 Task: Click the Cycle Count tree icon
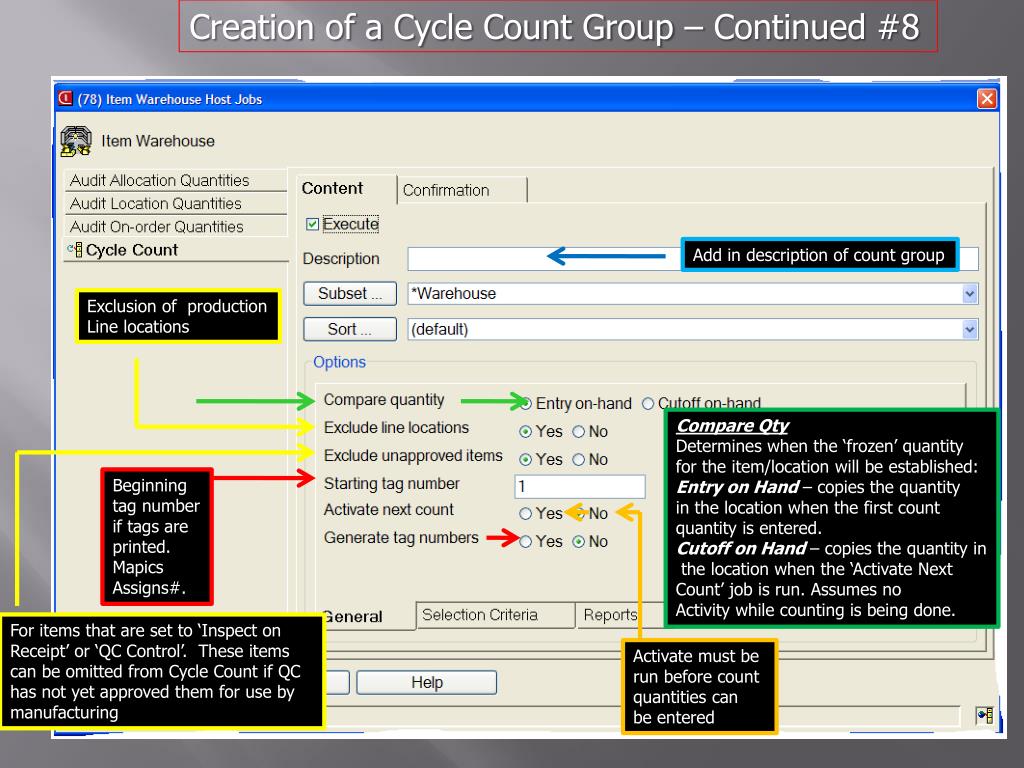76,250
